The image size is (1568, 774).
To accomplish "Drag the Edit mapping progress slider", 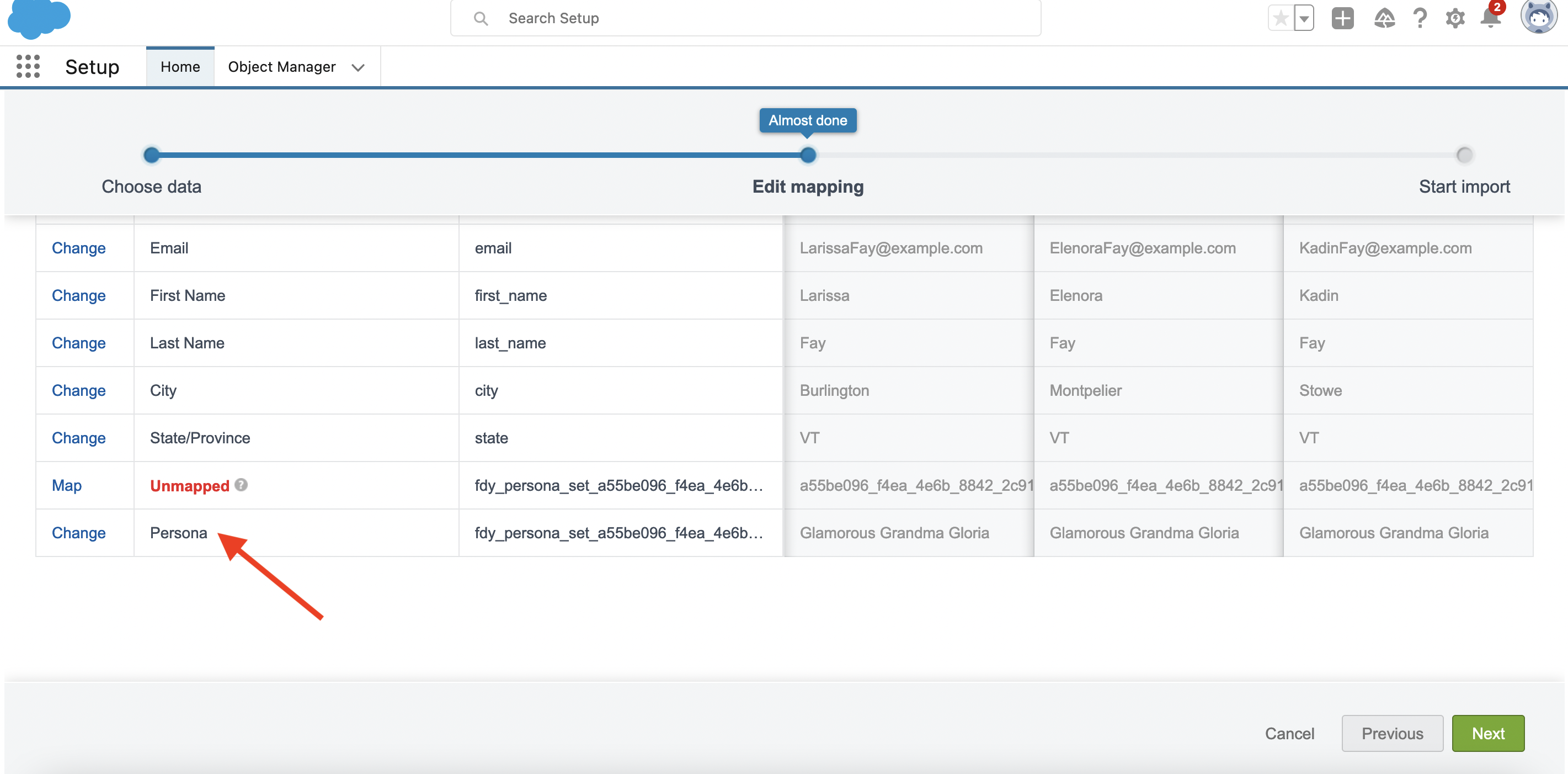I will pyautogui.click(x=808, y=155).
